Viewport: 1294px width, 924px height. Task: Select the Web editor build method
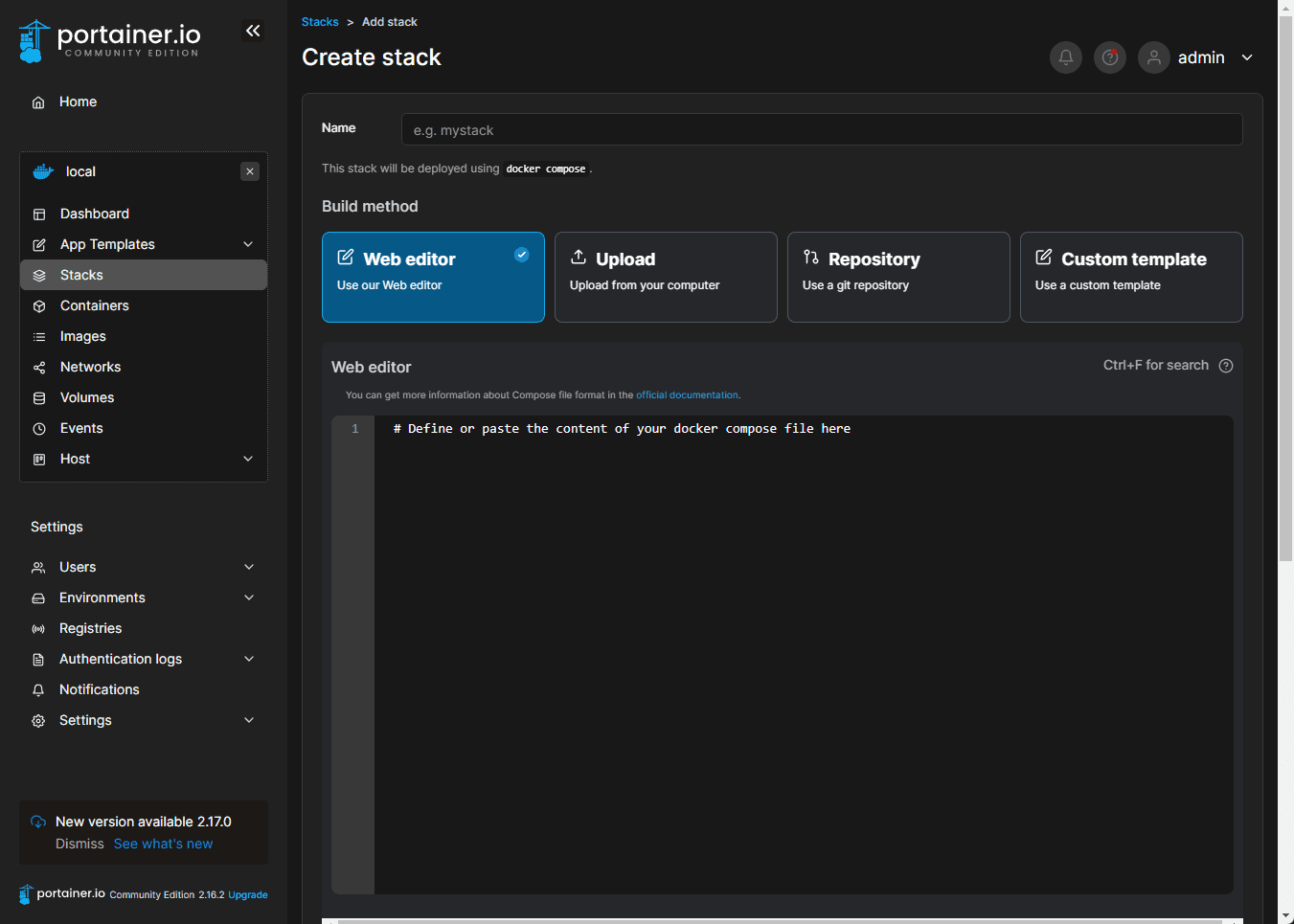[x=433, y=277]
